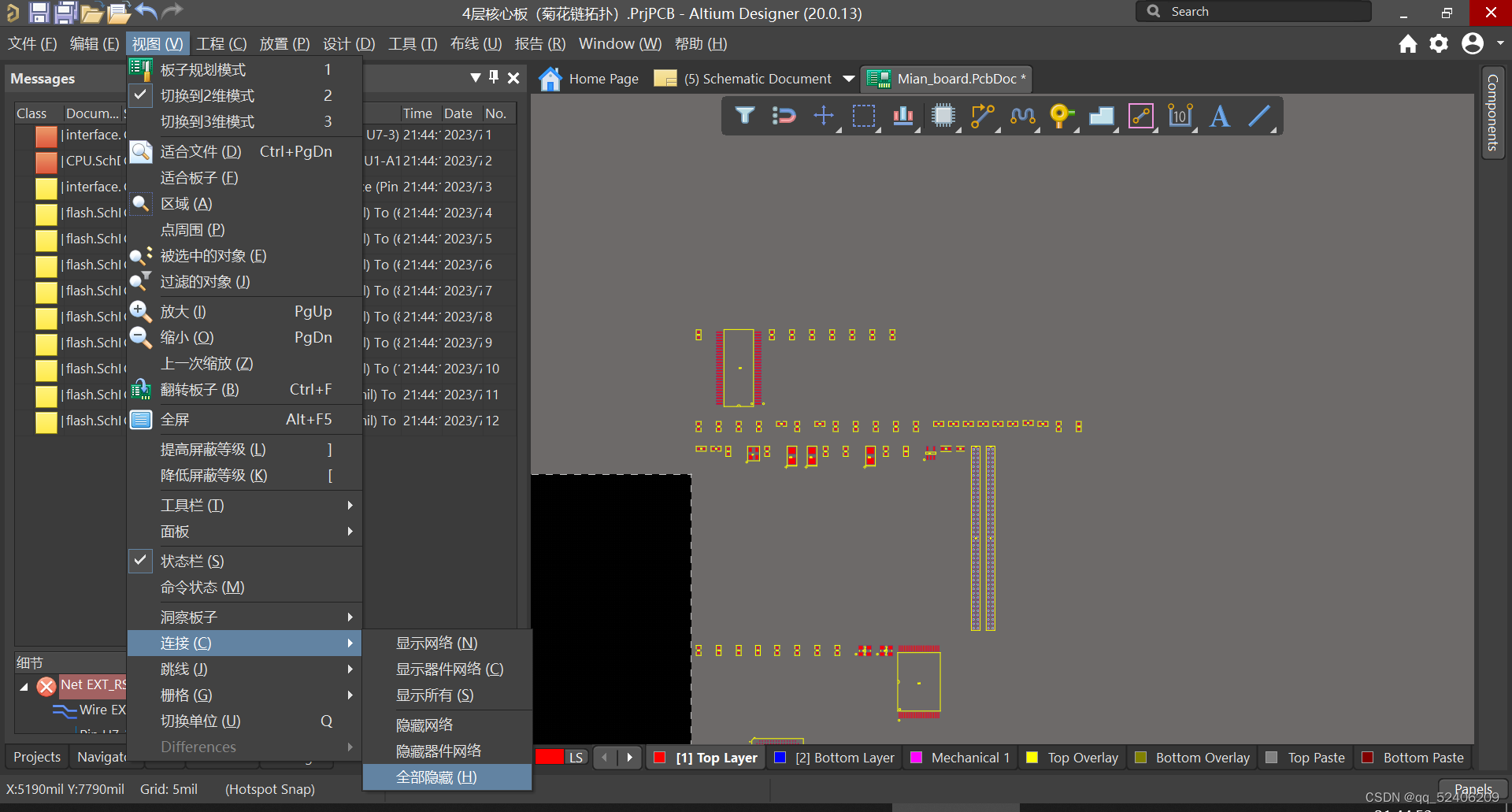Pin the Messages panel with pin icon
This screenshot has width=1512, height=812.
click(x=494, y=77)
